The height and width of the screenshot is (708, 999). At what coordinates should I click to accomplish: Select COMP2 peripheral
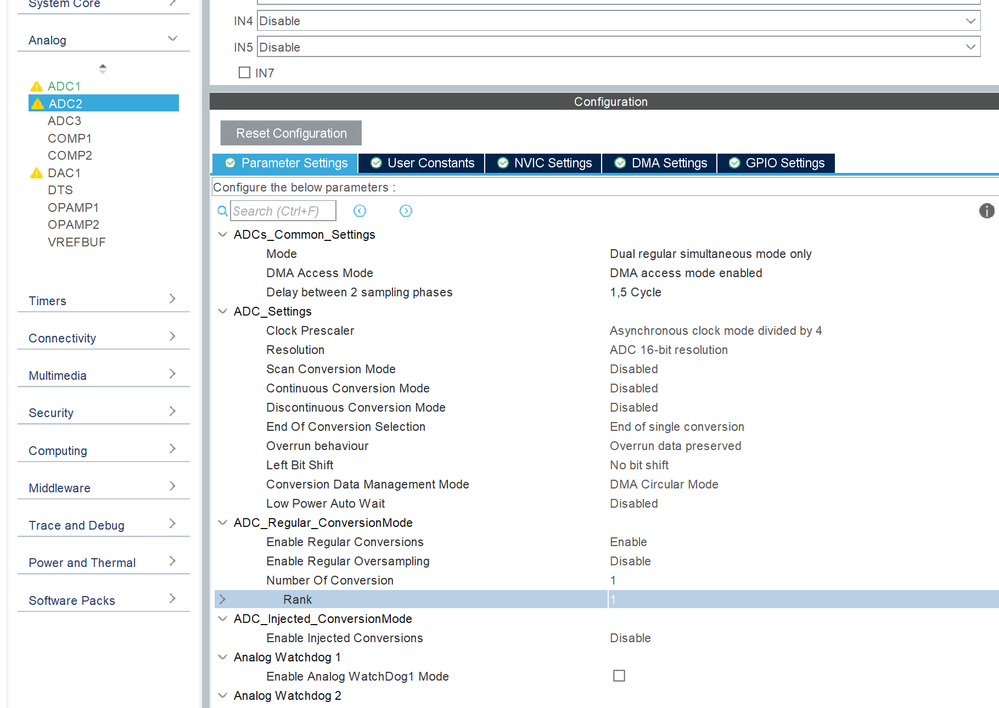(x=69, y=155)
